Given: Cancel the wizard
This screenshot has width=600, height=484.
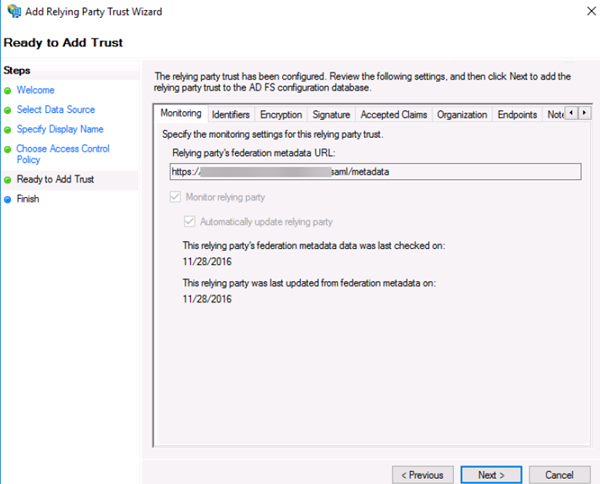Looking at the screenshot, I should 559,475.
